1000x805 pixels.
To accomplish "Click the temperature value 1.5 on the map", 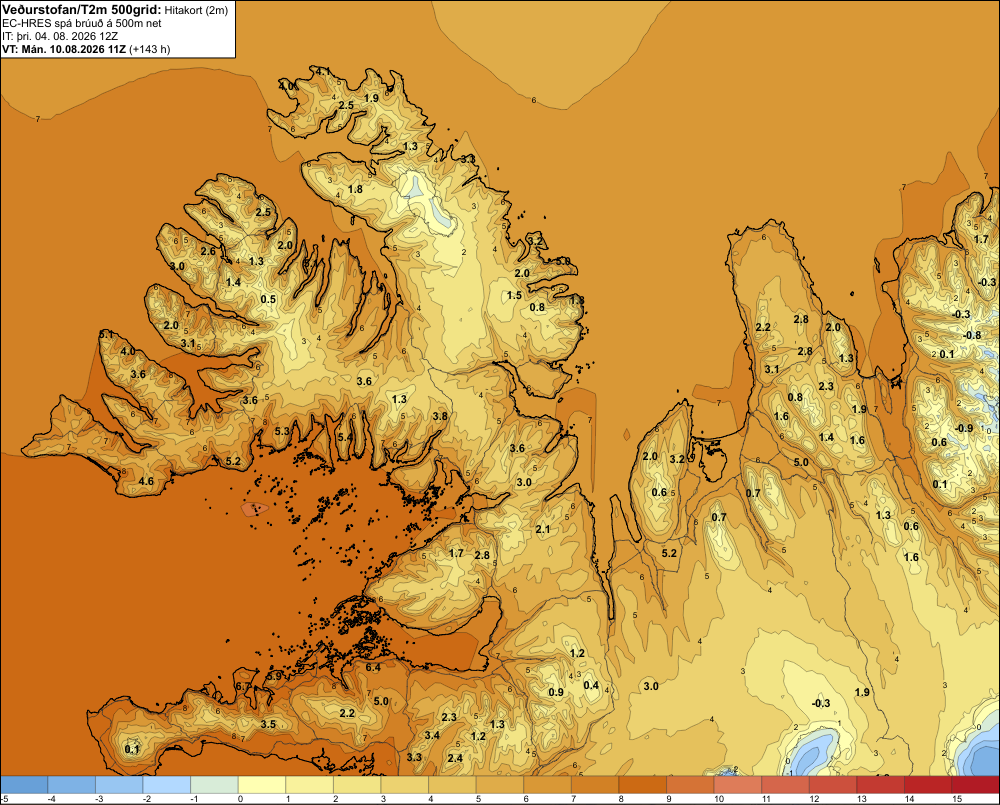I will tap(514, 295).
